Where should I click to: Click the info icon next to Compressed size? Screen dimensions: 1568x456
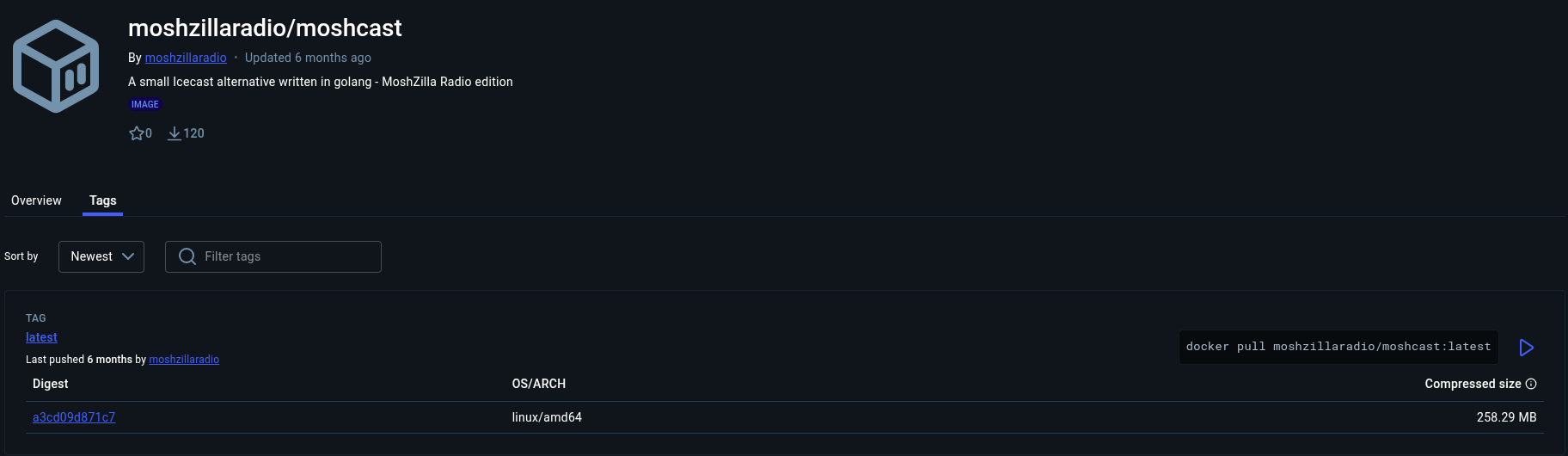1531,384
